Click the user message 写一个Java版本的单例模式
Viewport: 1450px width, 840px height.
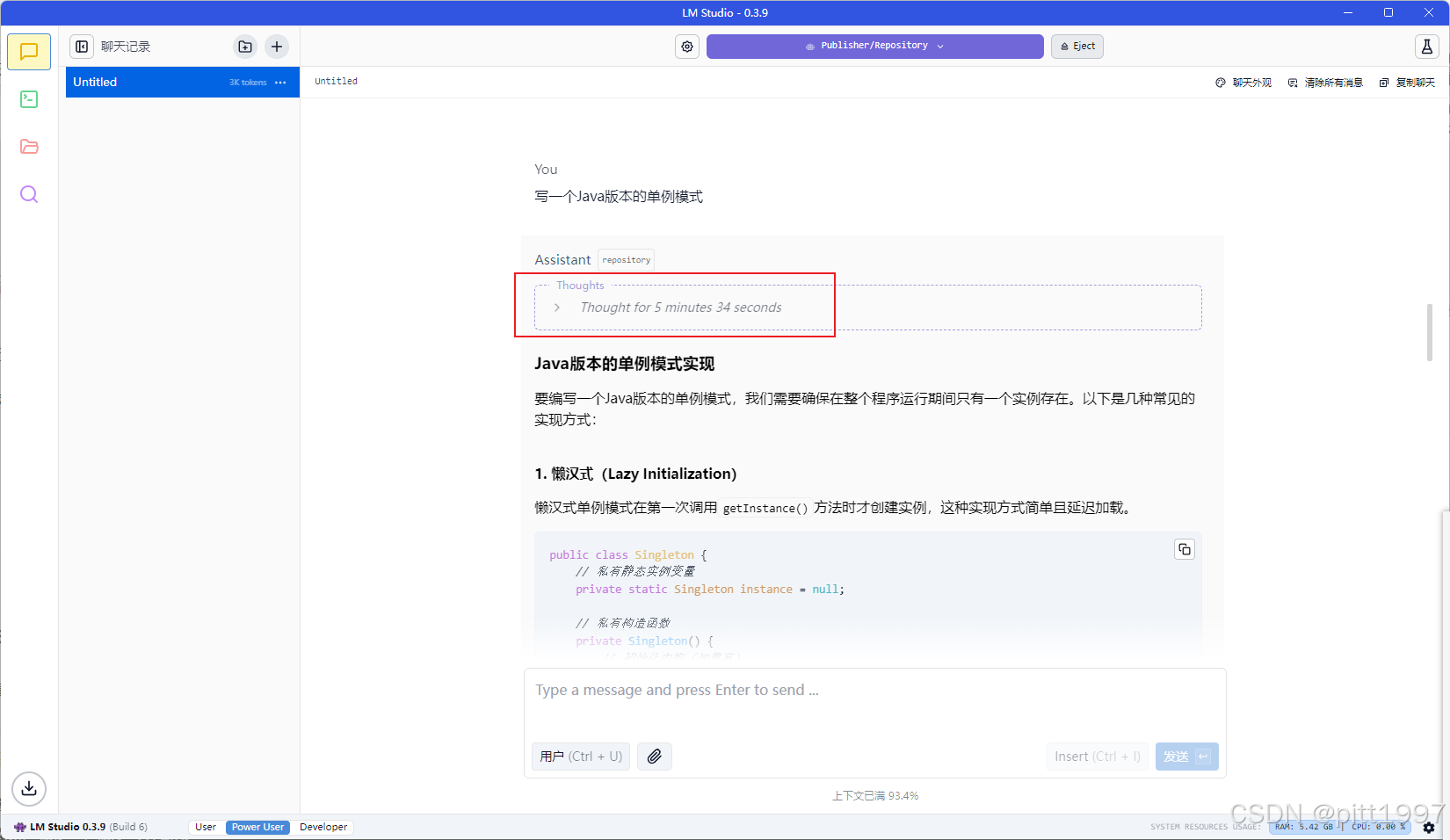pos(619,197)
